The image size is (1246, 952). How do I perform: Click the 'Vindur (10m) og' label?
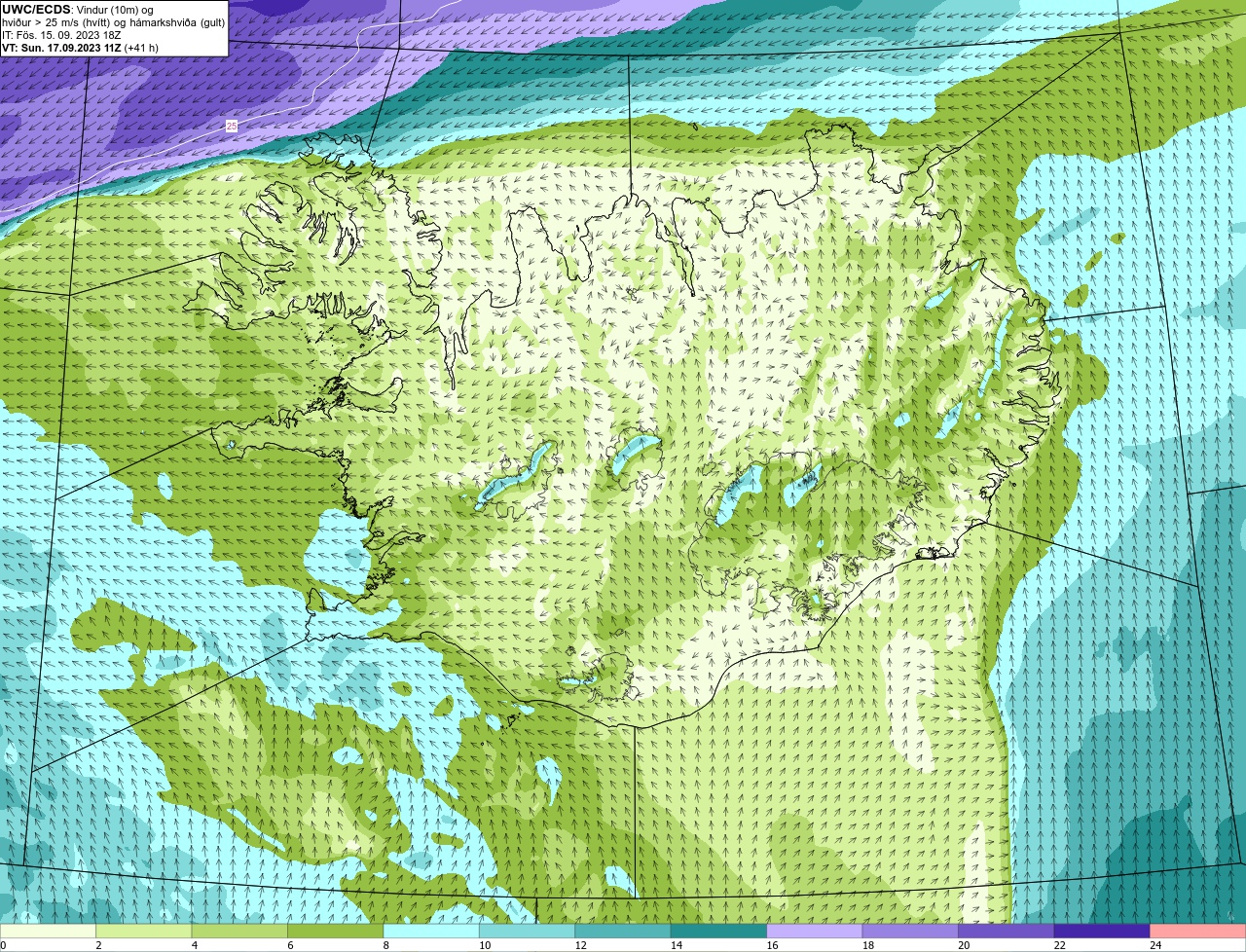(x=114, y=10)
